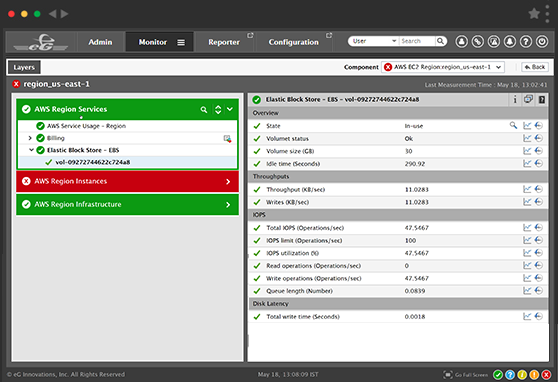Click the up-down sort arrows in Region Services
Screen dimensions: 558x382
tap(218, 110)
